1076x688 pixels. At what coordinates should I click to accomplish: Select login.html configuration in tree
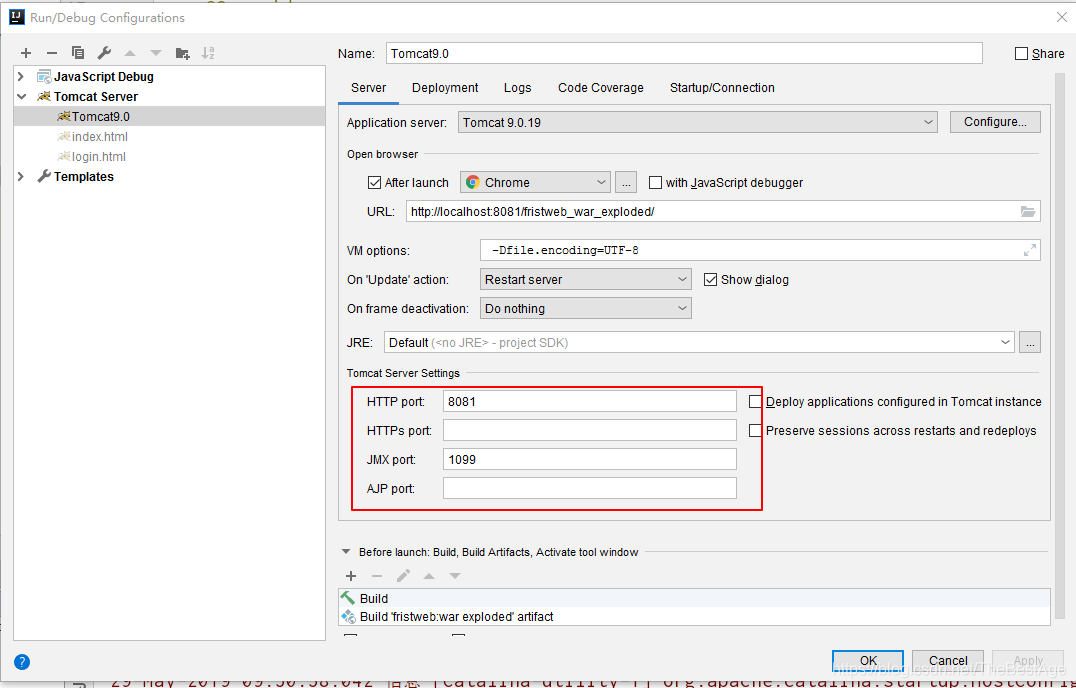(169, 156)
